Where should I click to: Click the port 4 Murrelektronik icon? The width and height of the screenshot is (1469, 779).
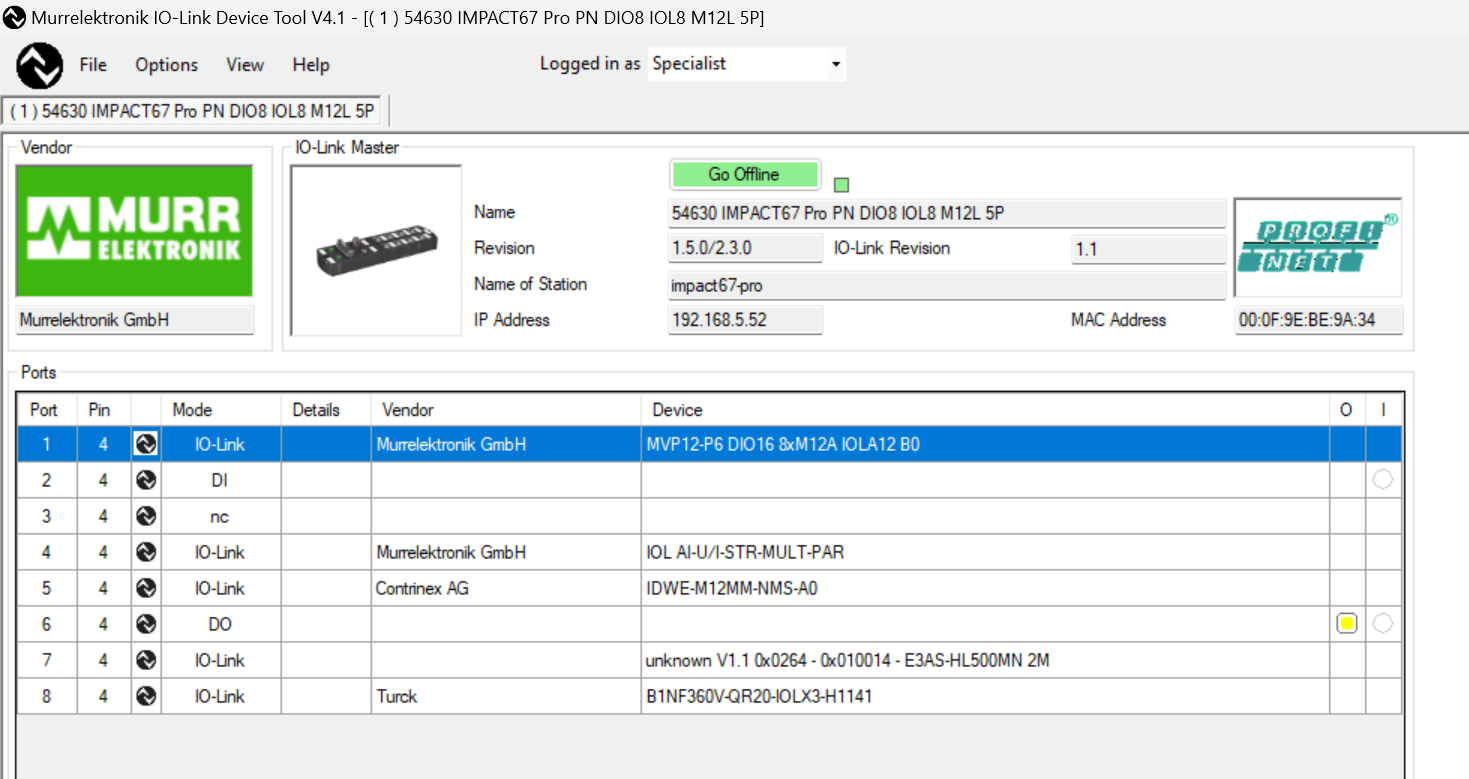[146, 552]
